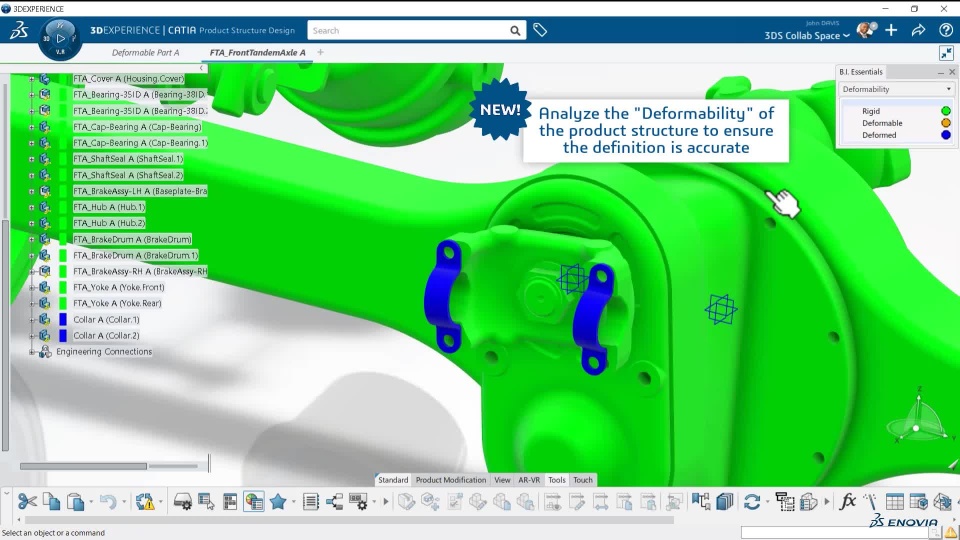960x540 pixels.
Task: Click the plus Add icon in header
Action: pos(891,30)
